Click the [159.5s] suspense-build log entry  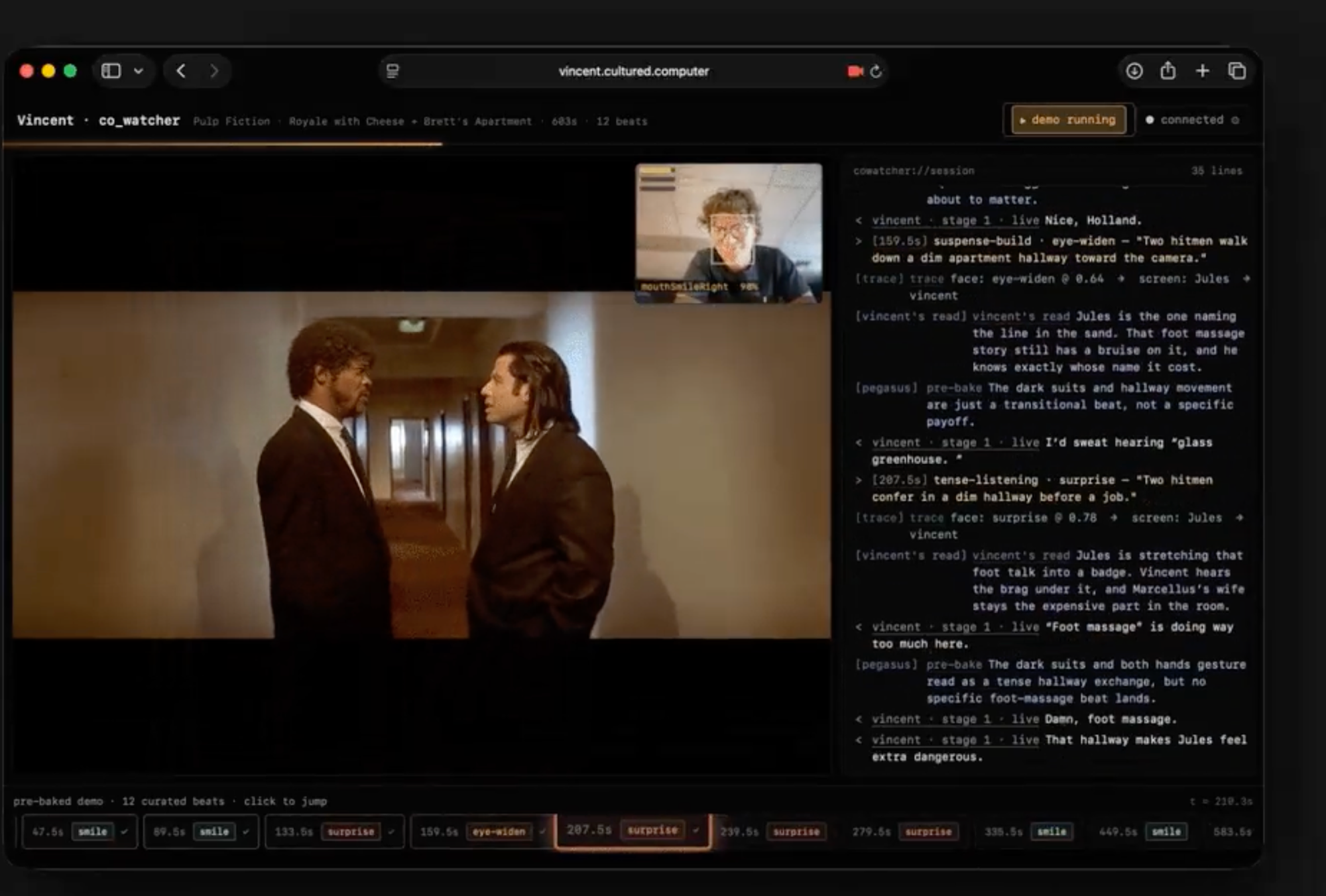pyautogui.click(x=1052, y=250)
